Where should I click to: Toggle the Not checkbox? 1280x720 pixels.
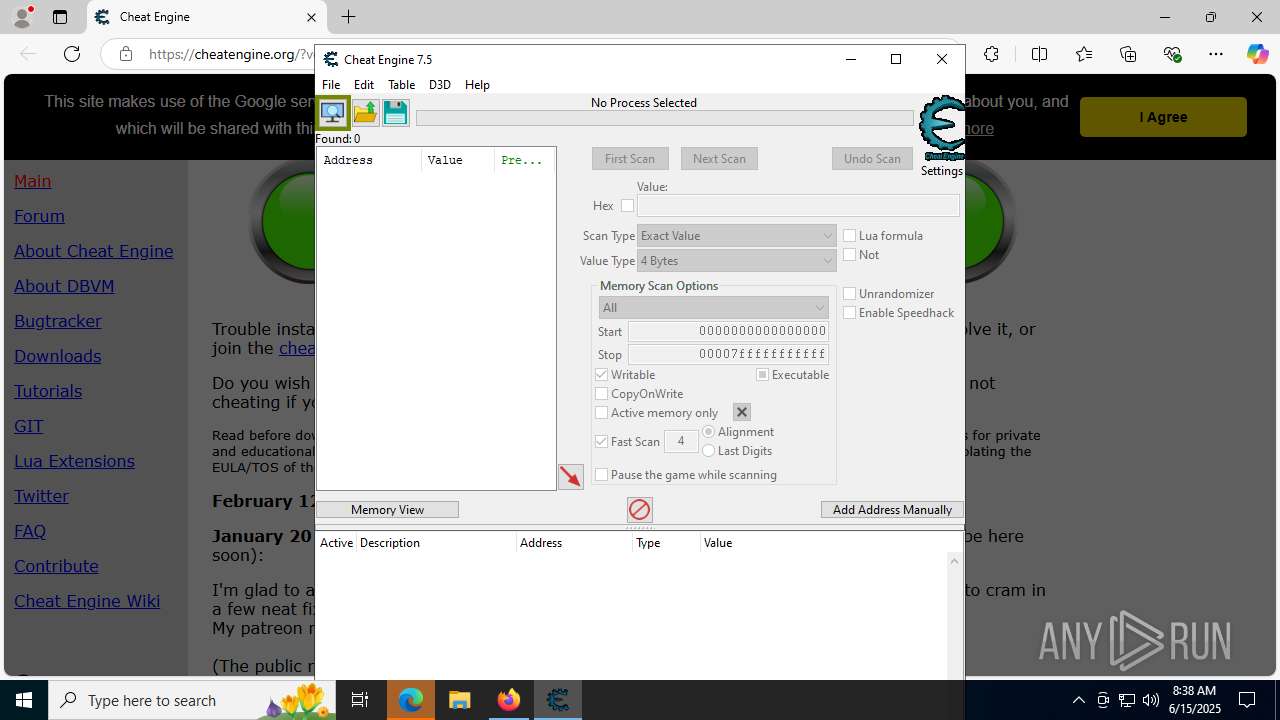point(850,255)
